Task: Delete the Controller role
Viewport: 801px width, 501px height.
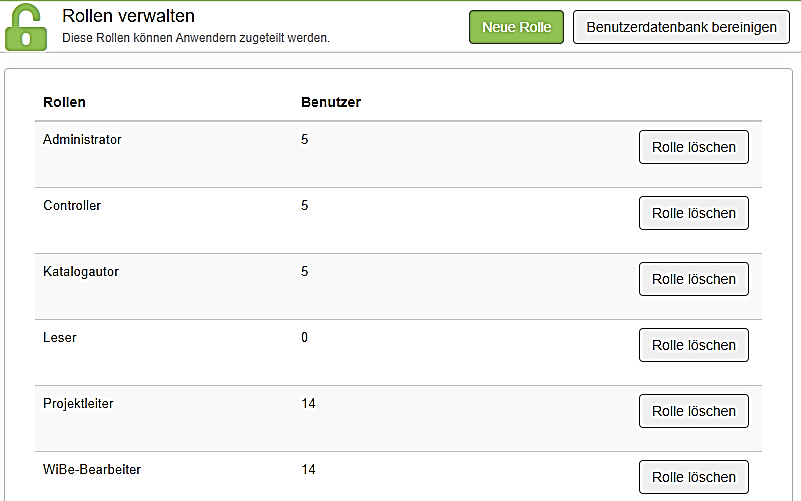Action: [693, 213]
